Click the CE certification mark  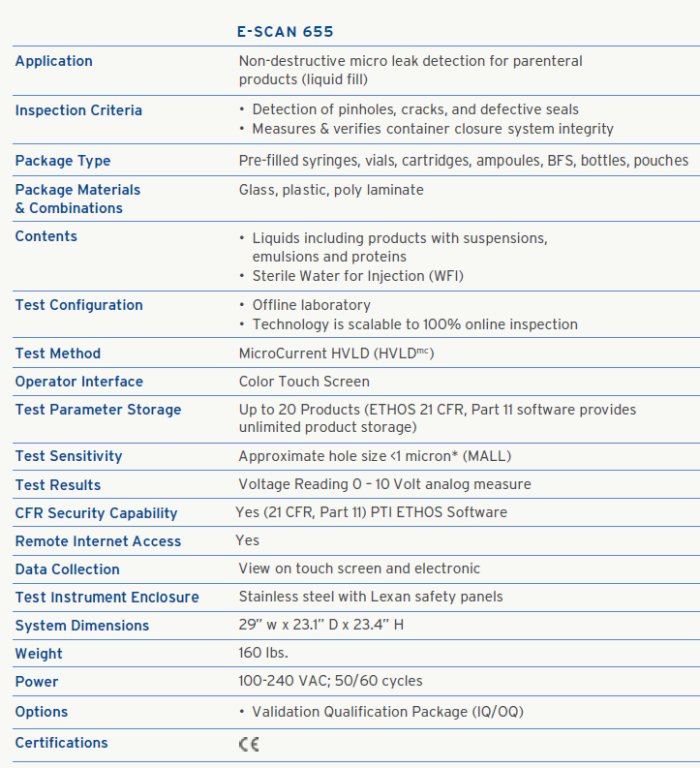248,744
